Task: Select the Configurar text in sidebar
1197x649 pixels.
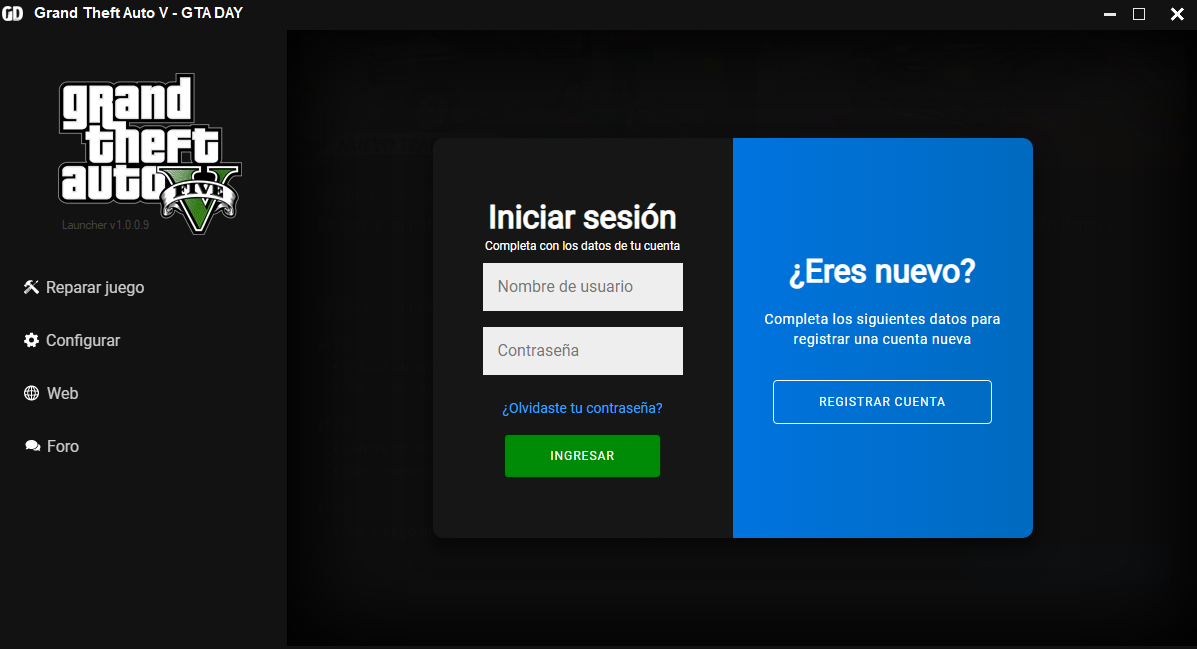Action: [x=83, y=341]
